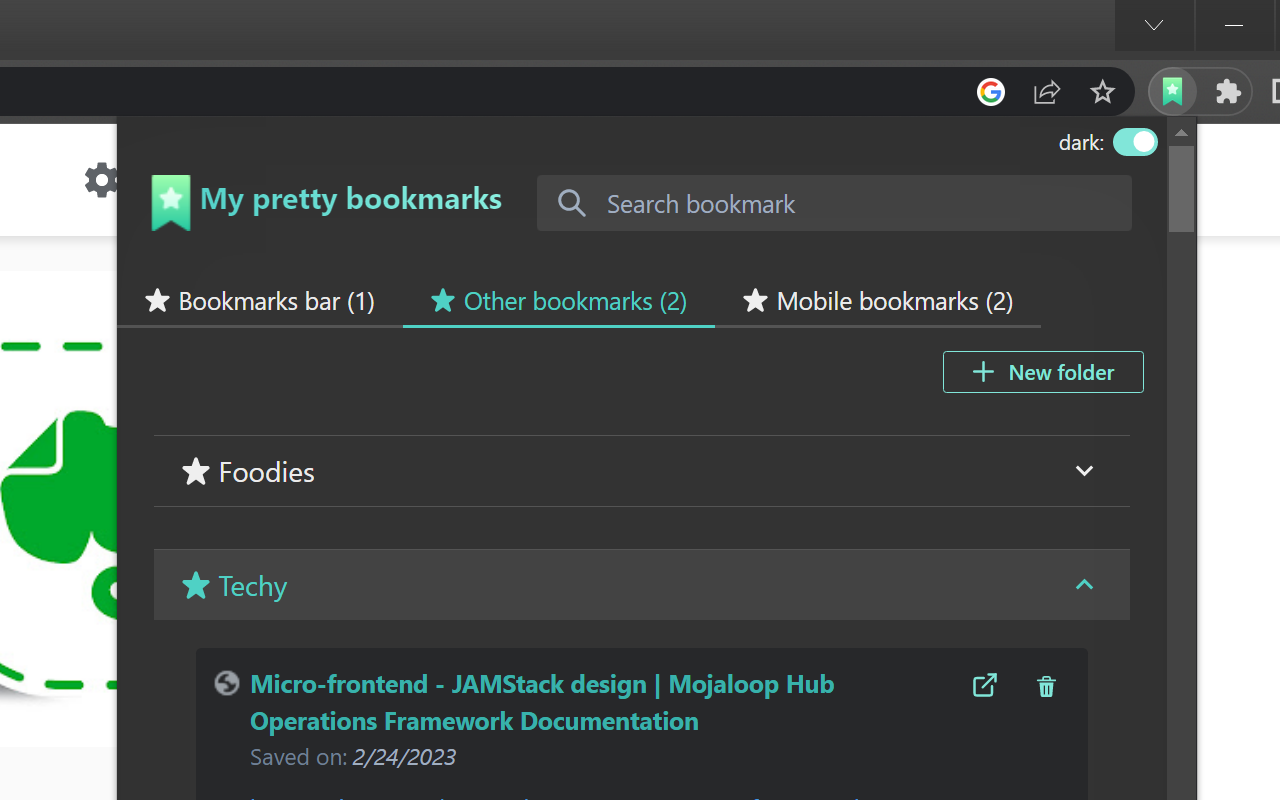Click the share icon in the address bar

(x=1046, y=91)
